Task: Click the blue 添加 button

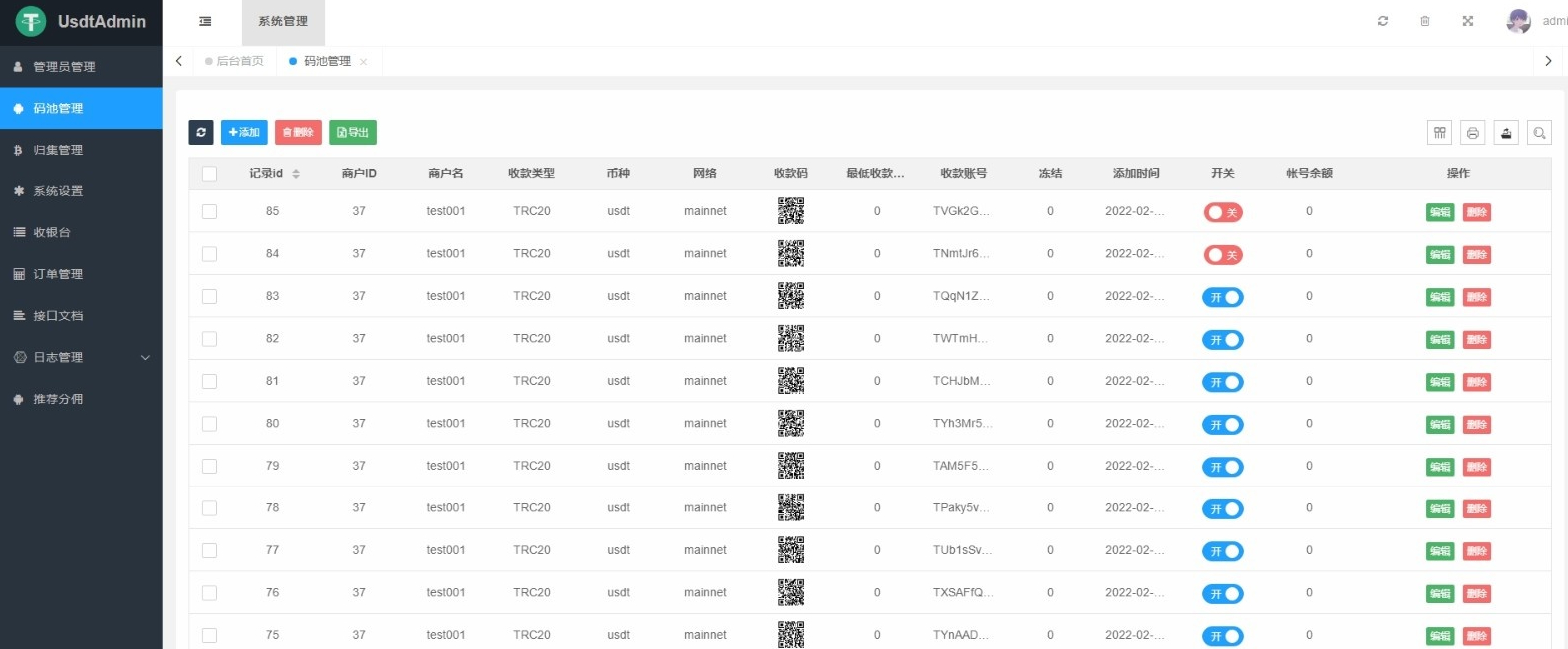Action: pyautogui.click(x=244, y=132)
